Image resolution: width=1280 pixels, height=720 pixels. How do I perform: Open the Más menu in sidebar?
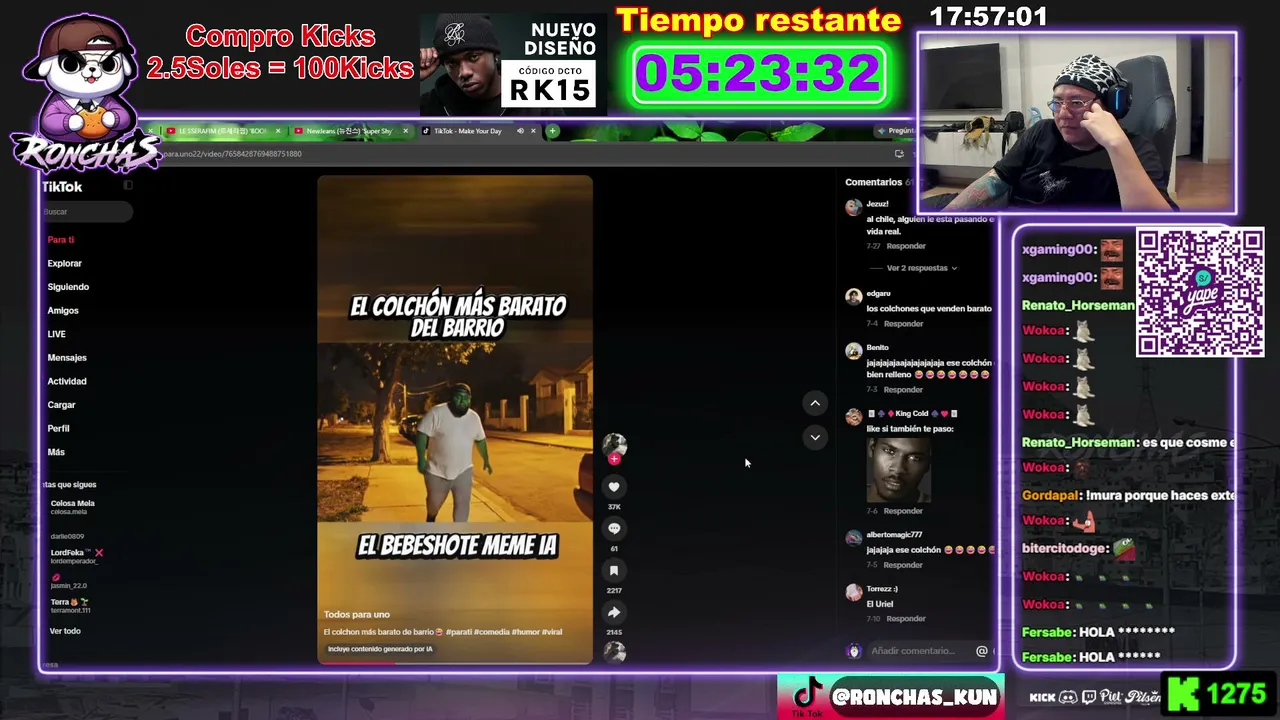(x=56, y=452)
